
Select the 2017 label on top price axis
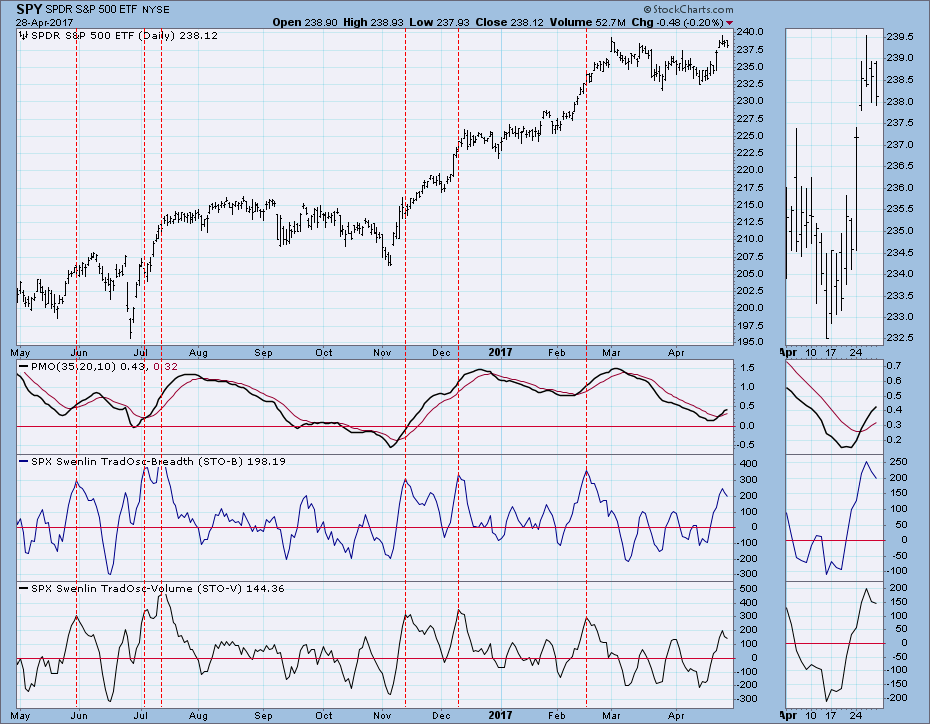pos(500,352)
